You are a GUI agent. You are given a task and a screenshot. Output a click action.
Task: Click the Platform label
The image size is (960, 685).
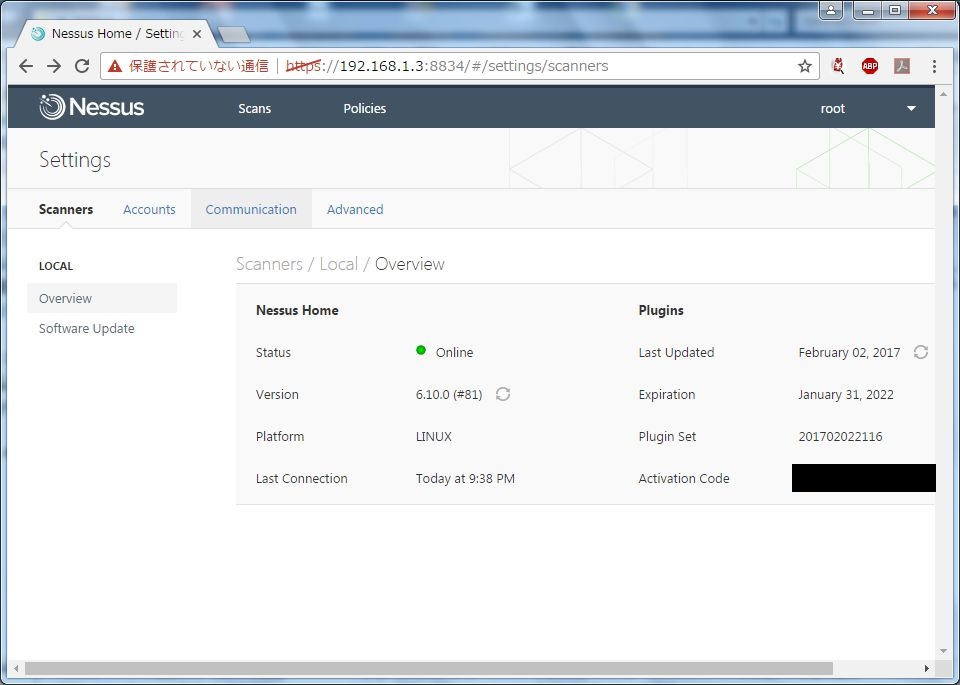[280, 436]
